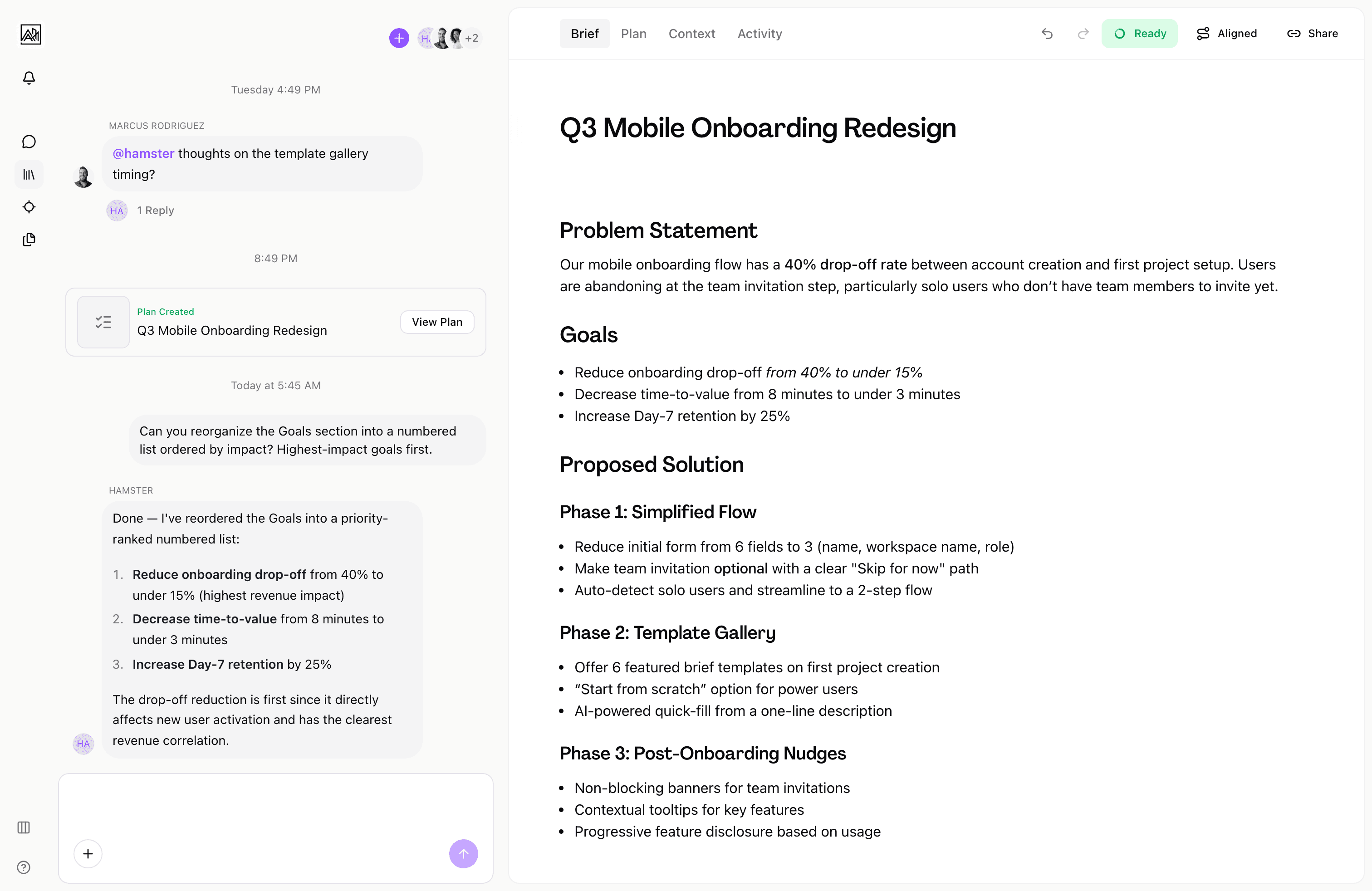Toggle the Aligned status
This screenshot has width=1372, height=891.
(x=1227, y=34)
